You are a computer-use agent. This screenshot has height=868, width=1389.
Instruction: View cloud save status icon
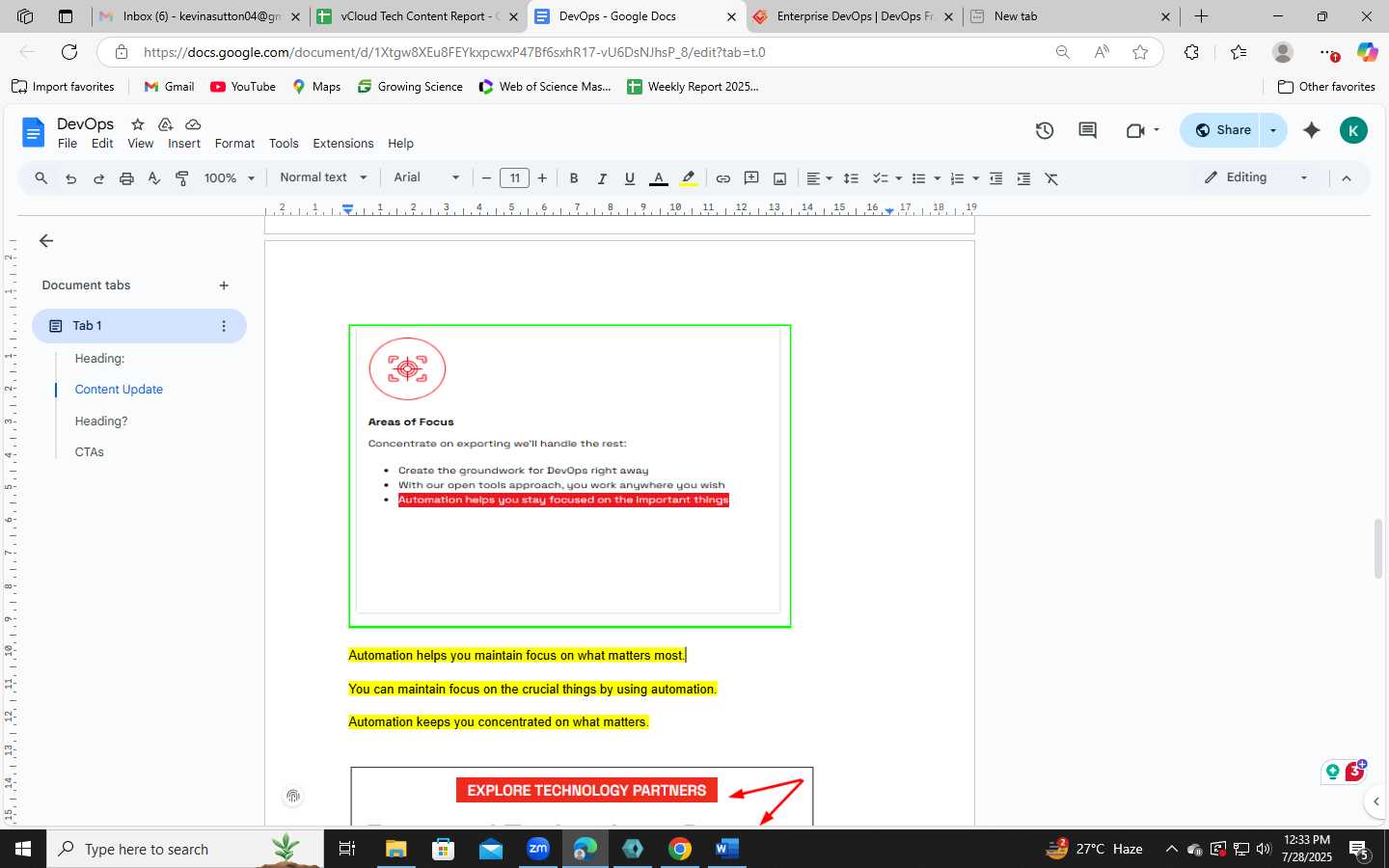click(x=193, y=124)
